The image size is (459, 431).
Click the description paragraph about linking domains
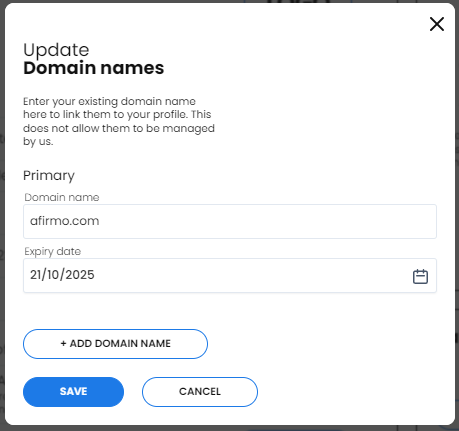[x=119, y=121]
